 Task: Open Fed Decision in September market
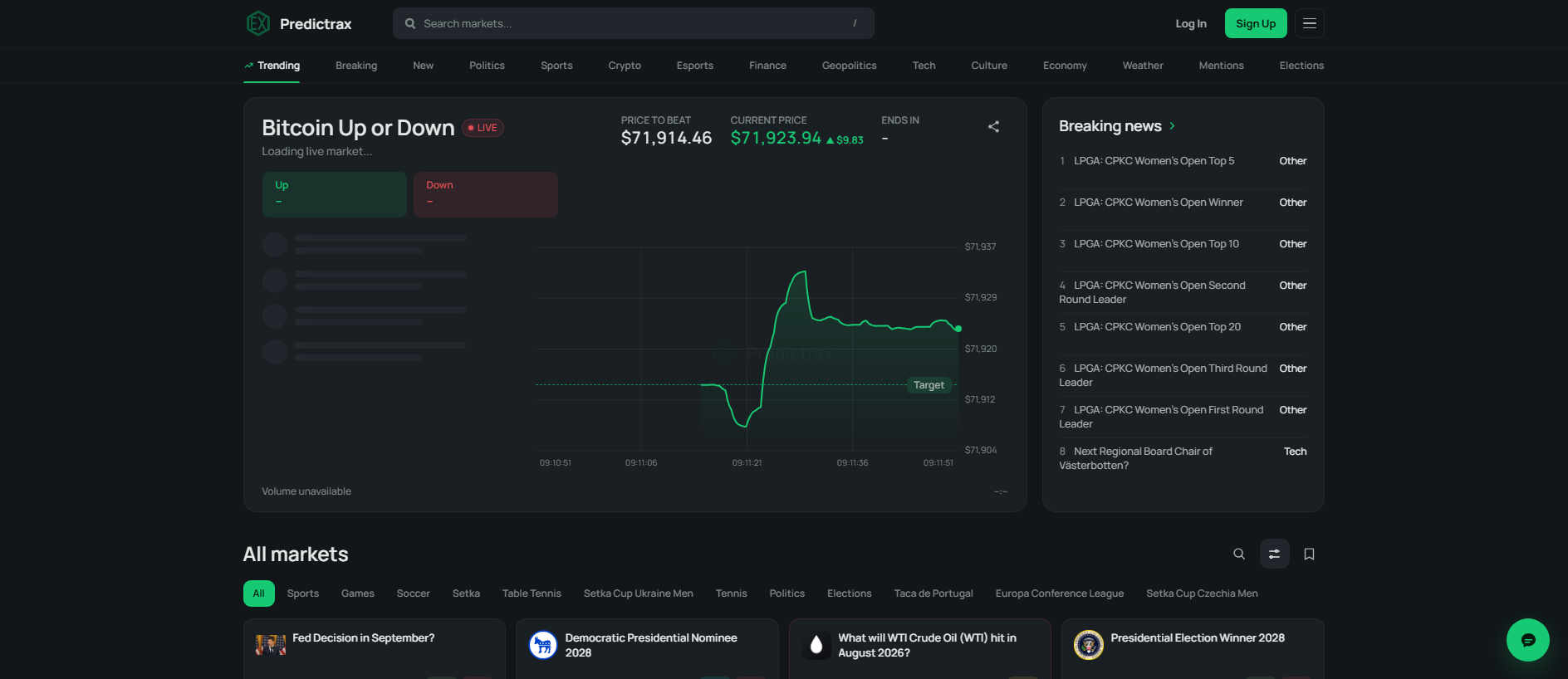pyautogui.click(x=364, y=638)
